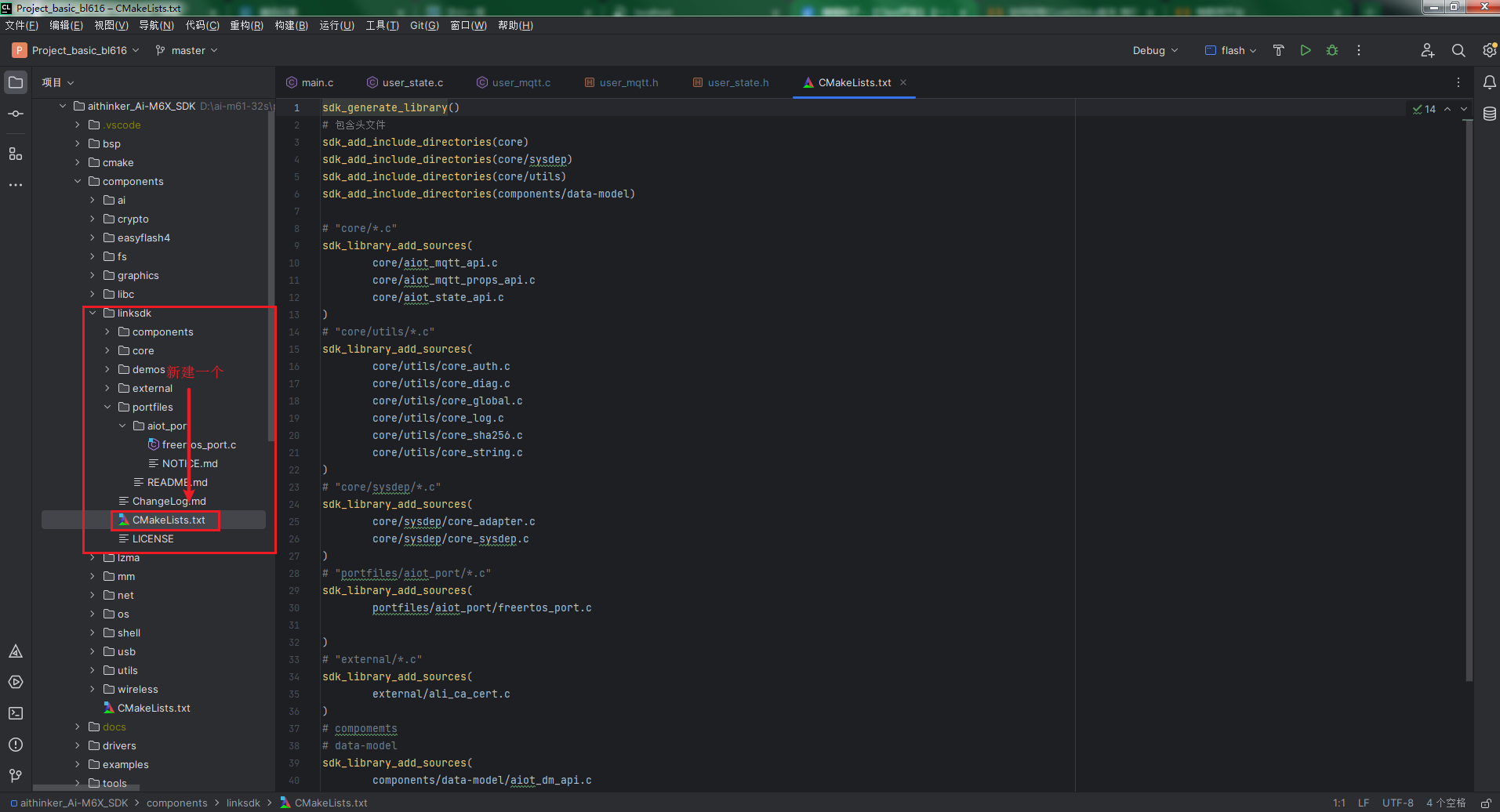Open the Structure tool window icon
The height and width of the screenshot is (812, 1500).
point(16,154)
